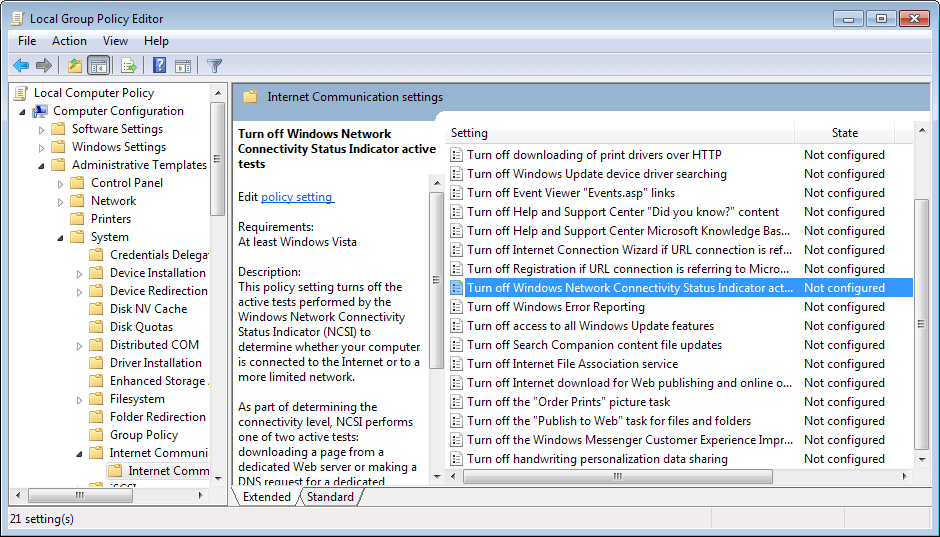The image size is (940, 537).
Task: Collapse the Computer Configuration tree node
Action: pyautogui.click(x=23, y=112)
